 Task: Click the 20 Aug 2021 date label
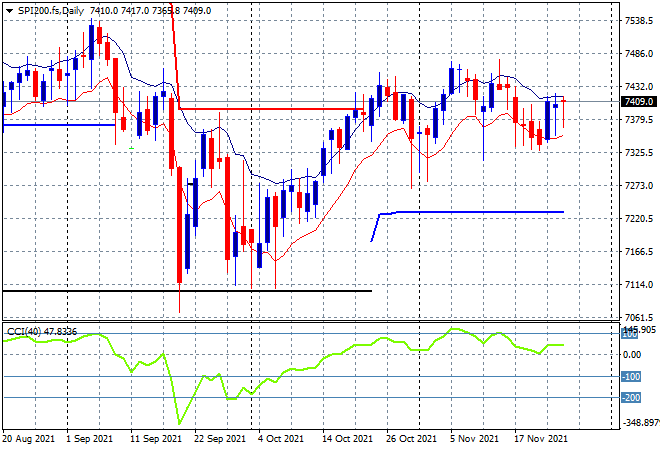(x=29, y=439)
